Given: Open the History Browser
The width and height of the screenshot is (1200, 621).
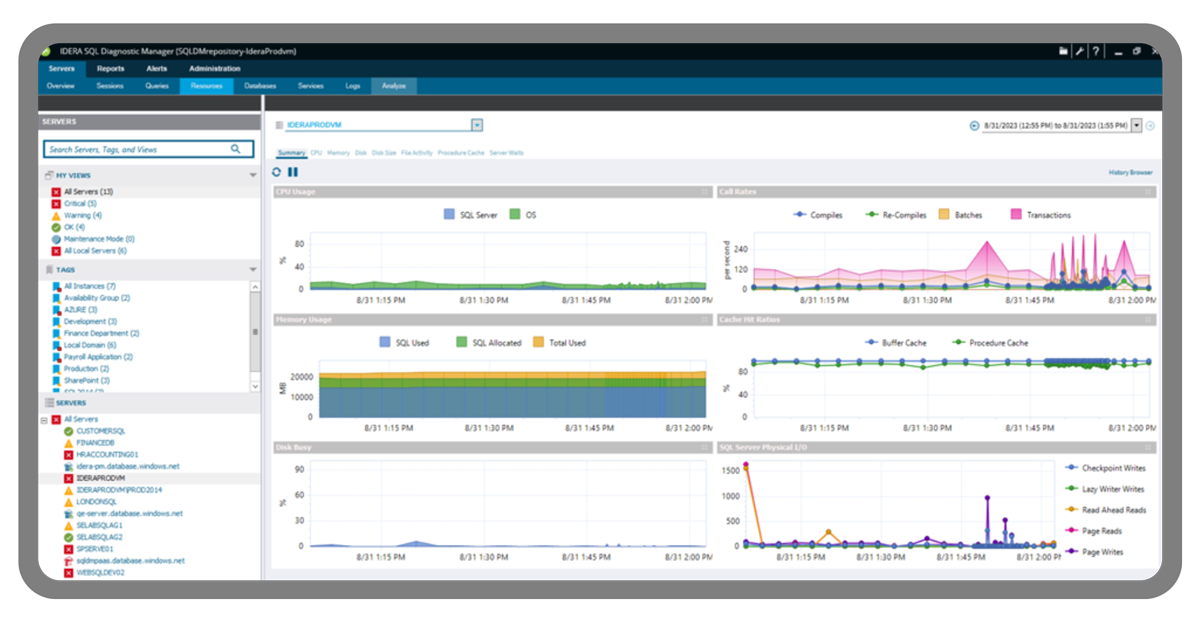Looking at the screenshot, I should (x=1129, y=170).
